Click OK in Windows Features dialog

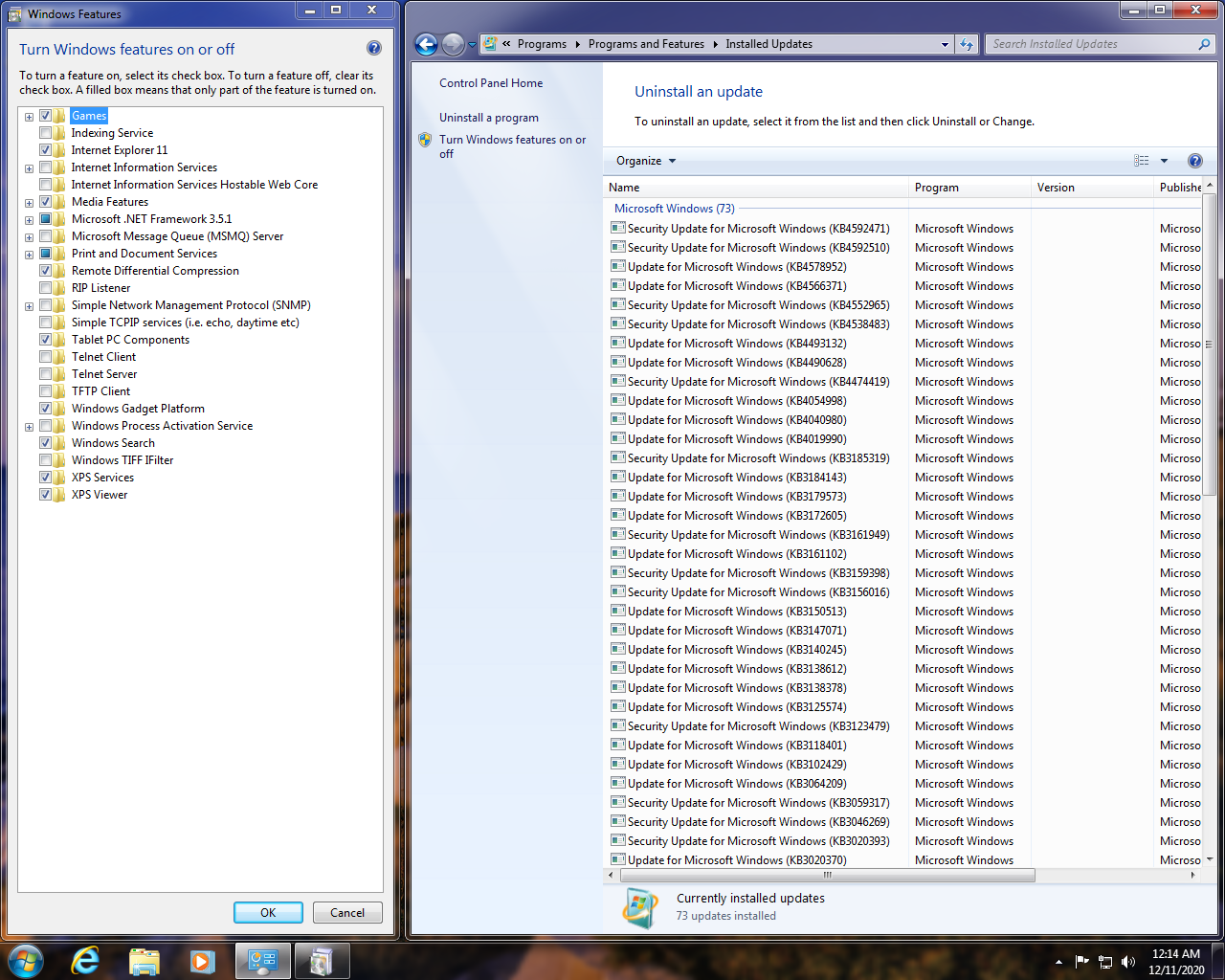(268, 912)
